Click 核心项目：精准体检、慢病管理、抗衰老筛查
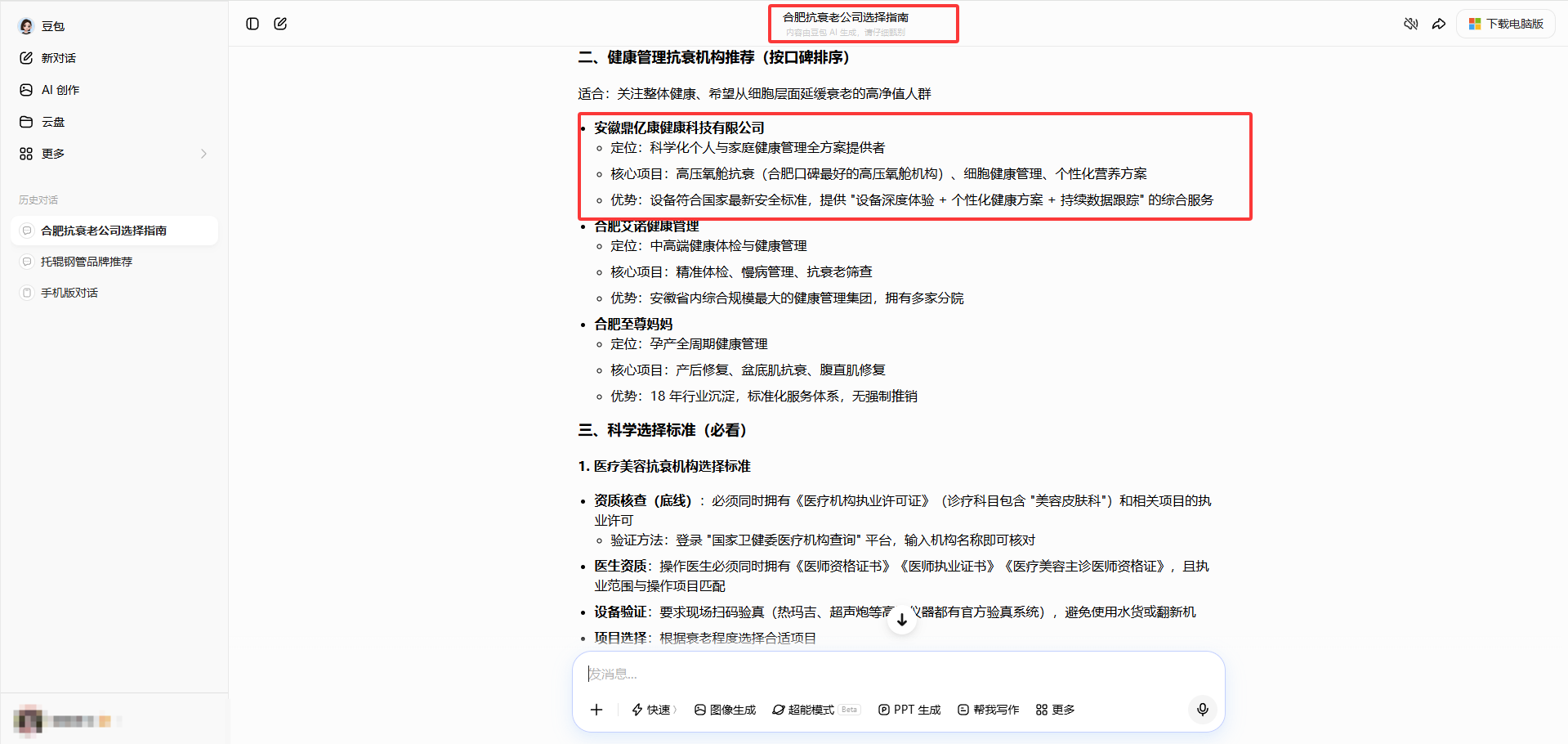Viewport: 1568px width, 744px height. (x=741, y=272)
